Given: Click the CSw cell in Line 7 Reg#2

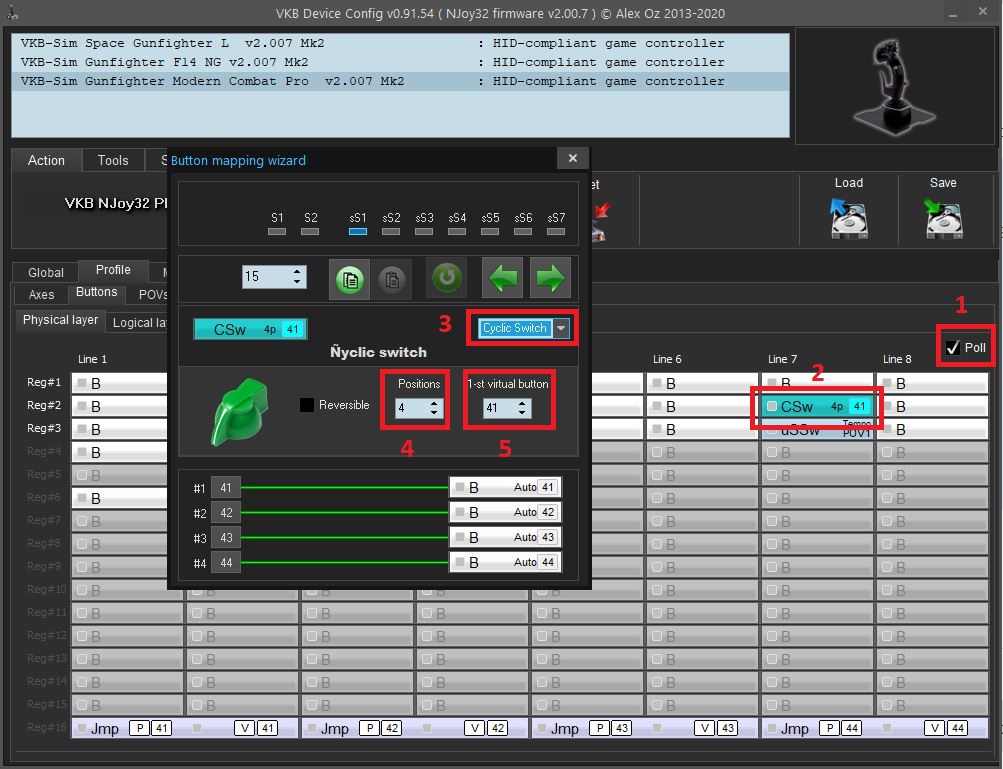Looking at the screenshot, I should [x=817, y=406].
